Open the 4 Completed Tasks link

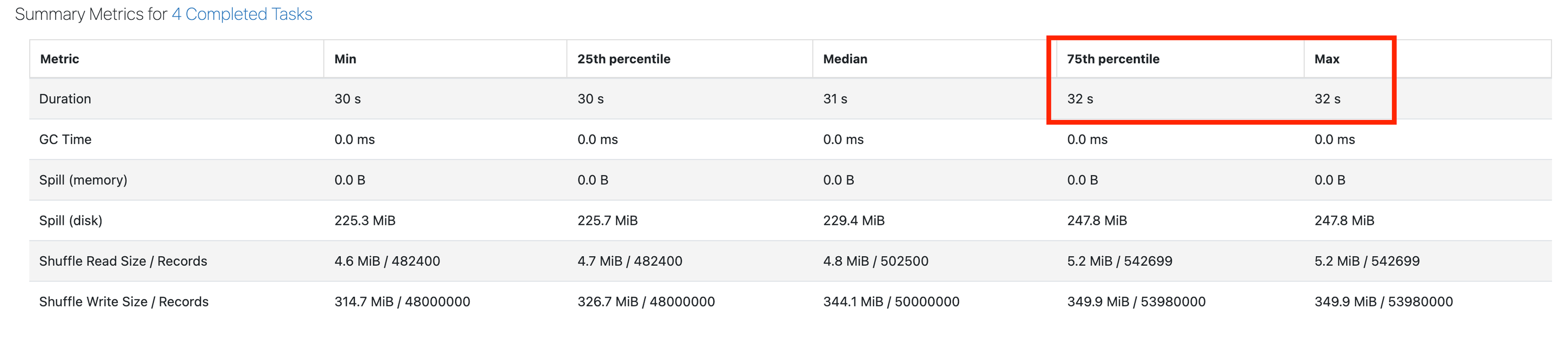[x=242, y=14]
